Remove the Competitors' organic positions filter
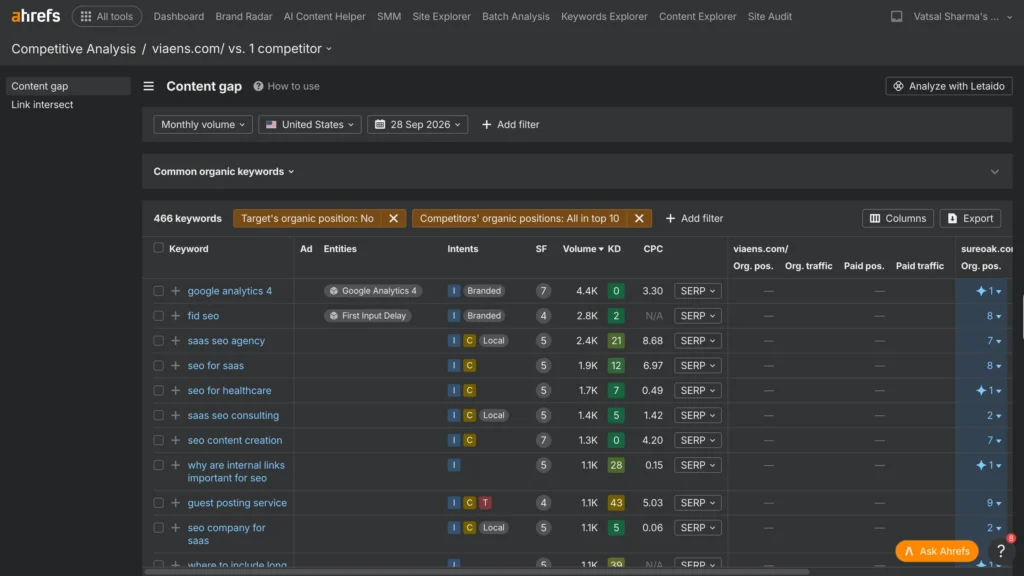Viewport: 1024px width, 576px height. pyautogui.click(x=639, y=218)
